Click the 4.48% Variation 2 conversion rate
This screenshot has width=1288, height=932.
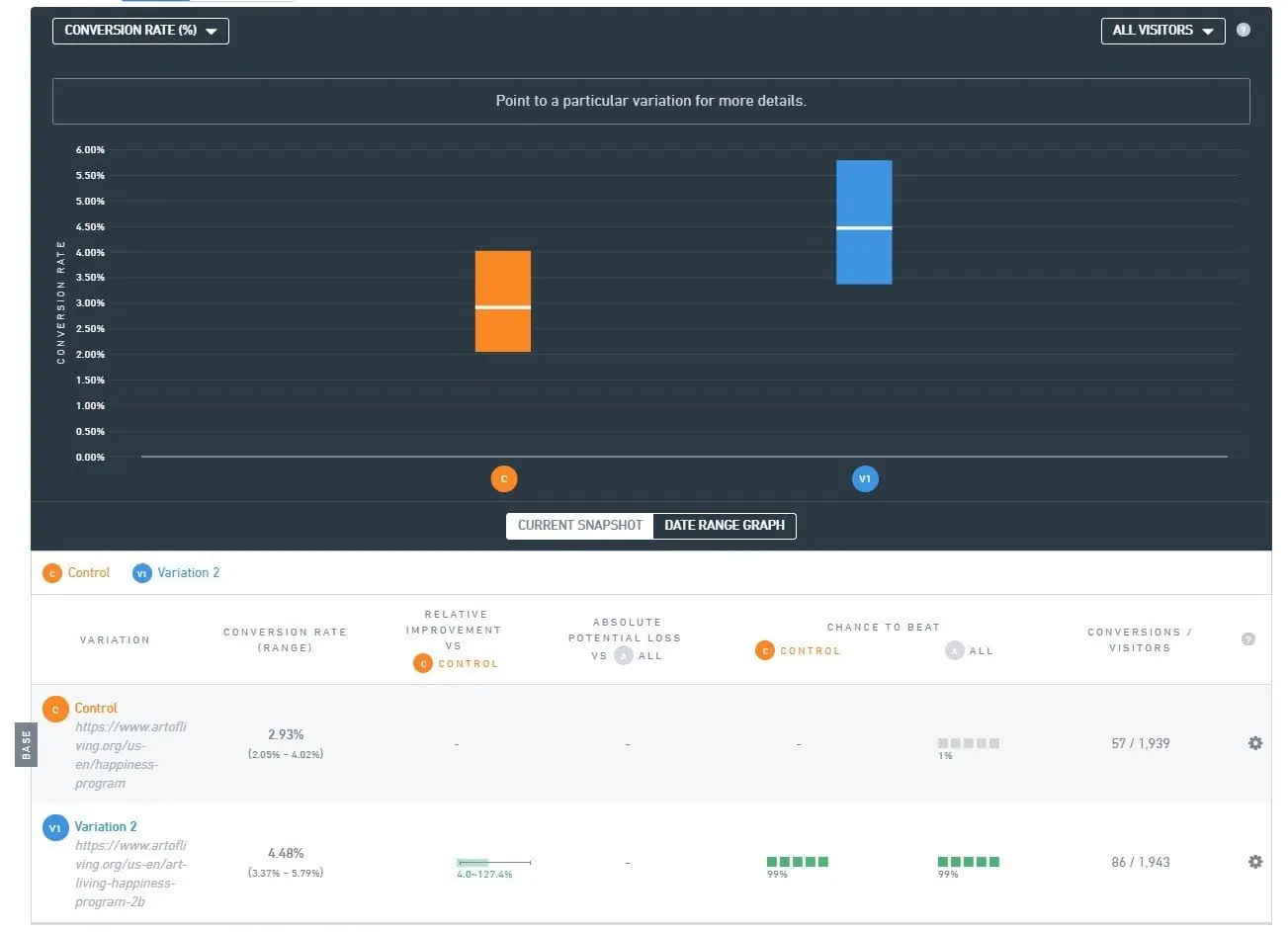pyautogui.click(x=286, y=854)
